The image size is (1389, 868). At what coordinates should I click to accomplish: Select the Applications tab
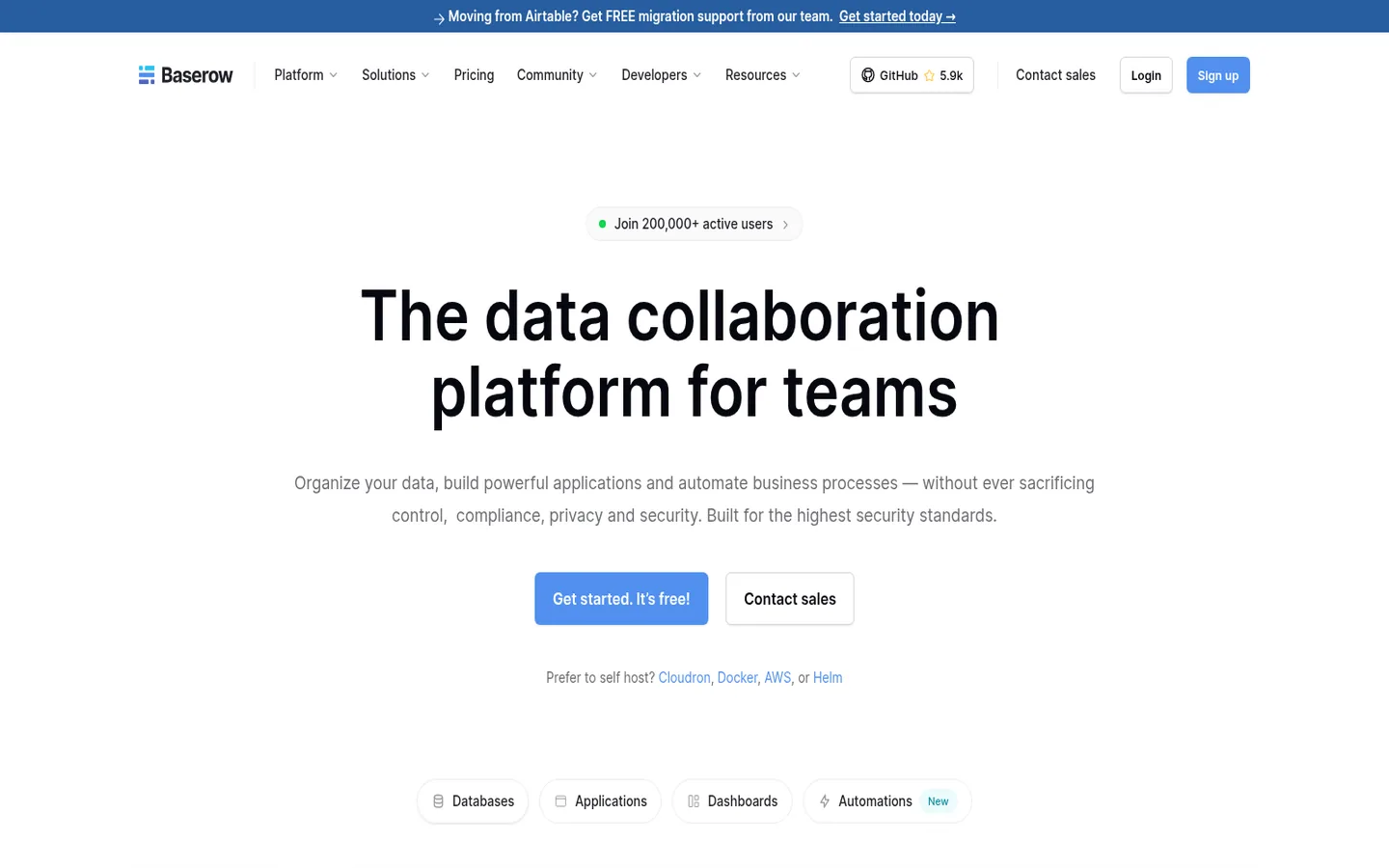coord(600,801)
